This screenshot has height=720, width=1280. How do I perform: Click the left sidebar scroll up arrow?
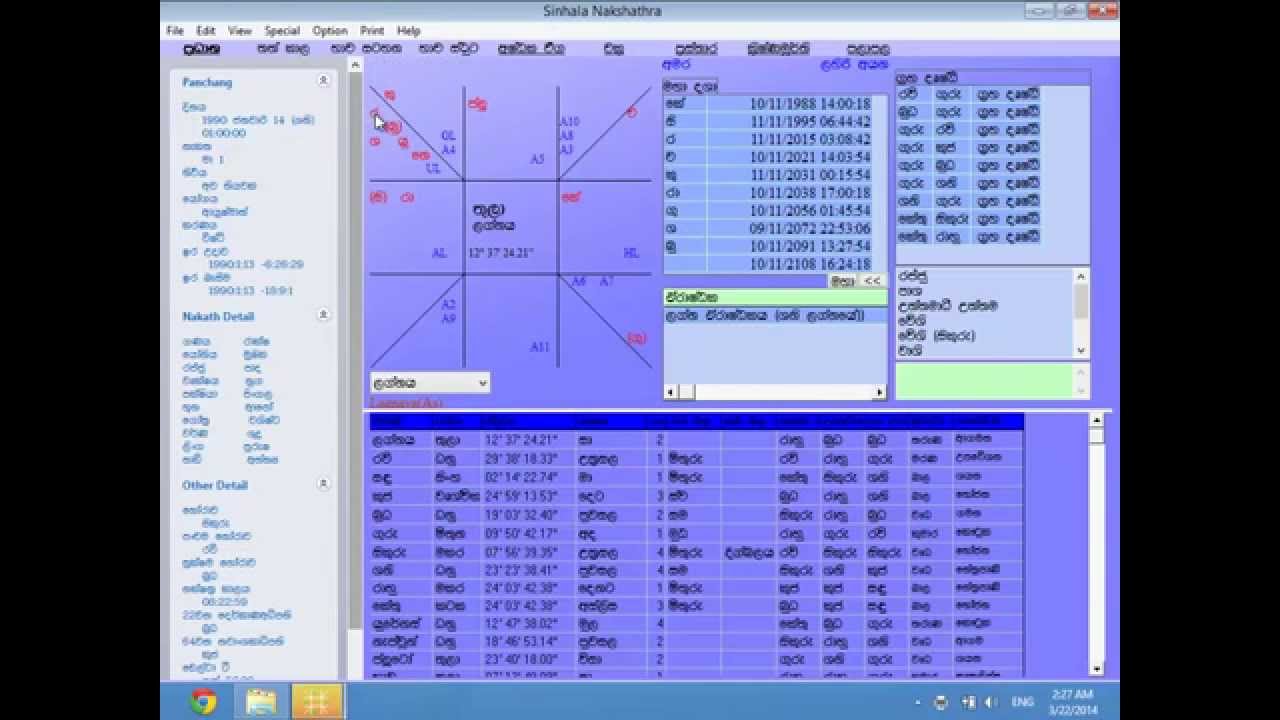(x=355, y=64)
